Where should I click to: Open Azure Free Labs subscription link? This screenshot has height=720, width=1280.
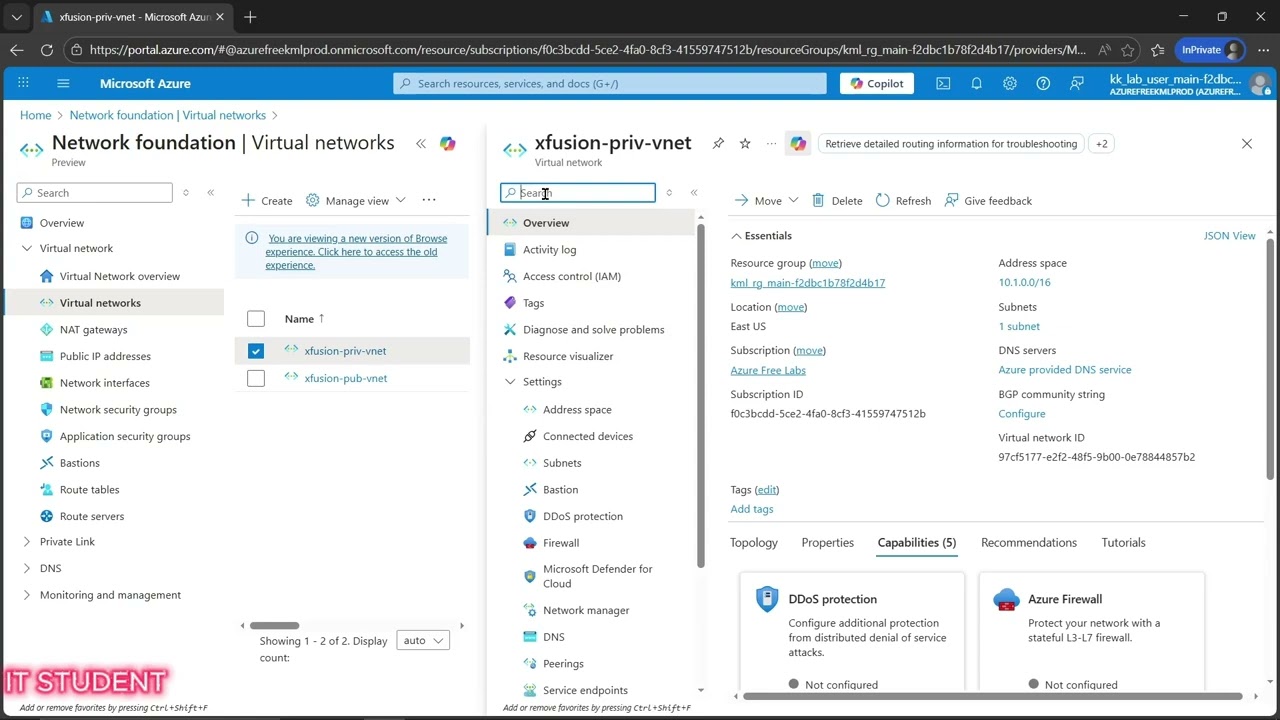click(768, 370)
